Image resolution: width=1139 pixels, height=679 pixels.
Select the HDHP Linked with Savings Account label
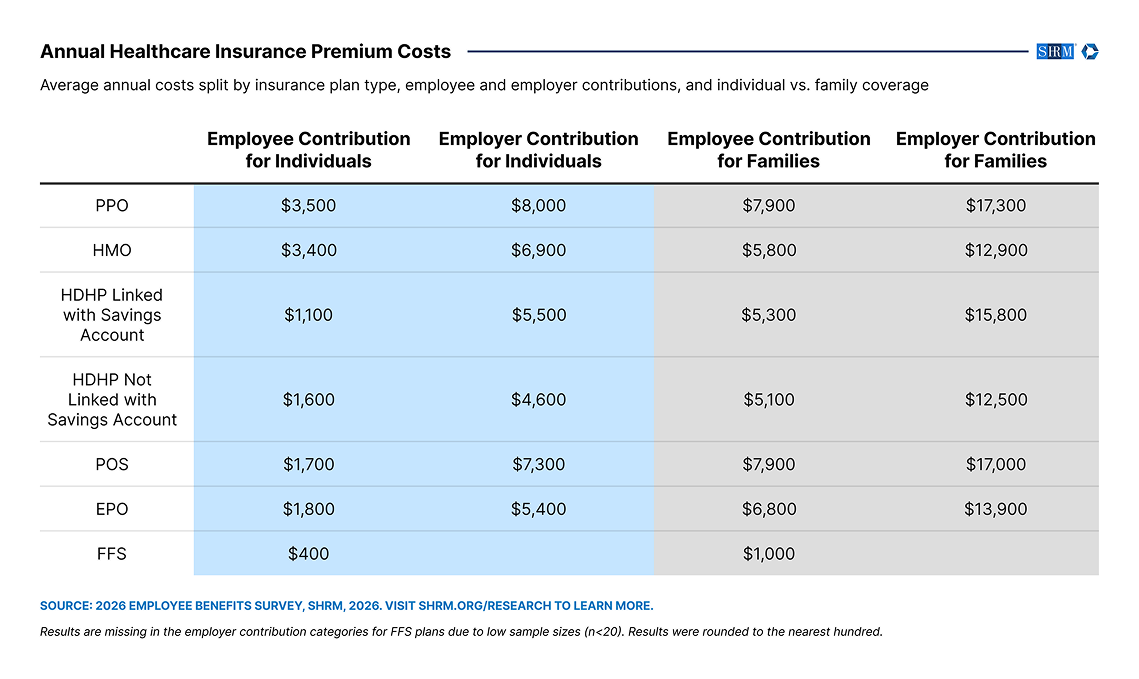point(112,315)
